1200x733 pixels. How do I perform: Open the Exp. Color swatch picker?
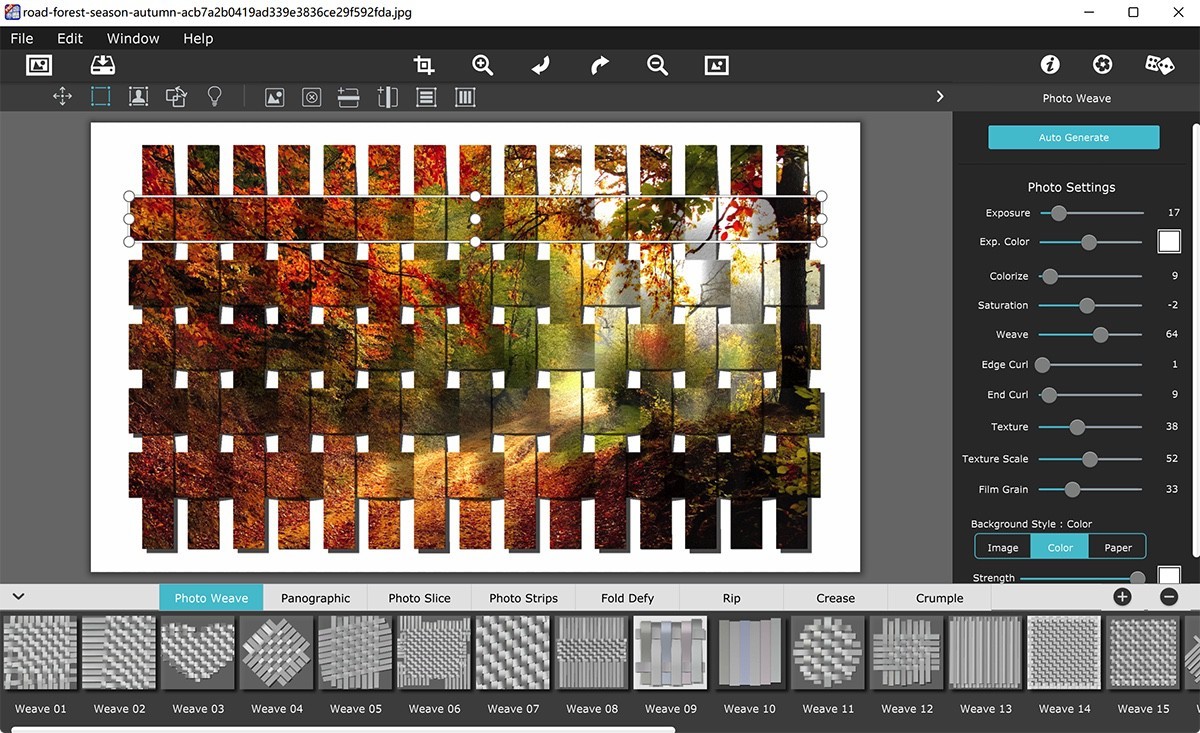tap(1168, 241)
